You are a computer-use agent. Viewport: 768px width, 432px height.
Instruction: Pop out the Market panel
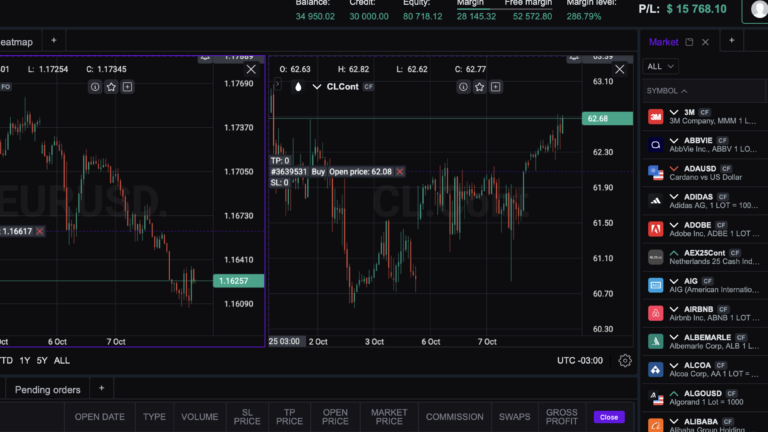pos(689,42)
